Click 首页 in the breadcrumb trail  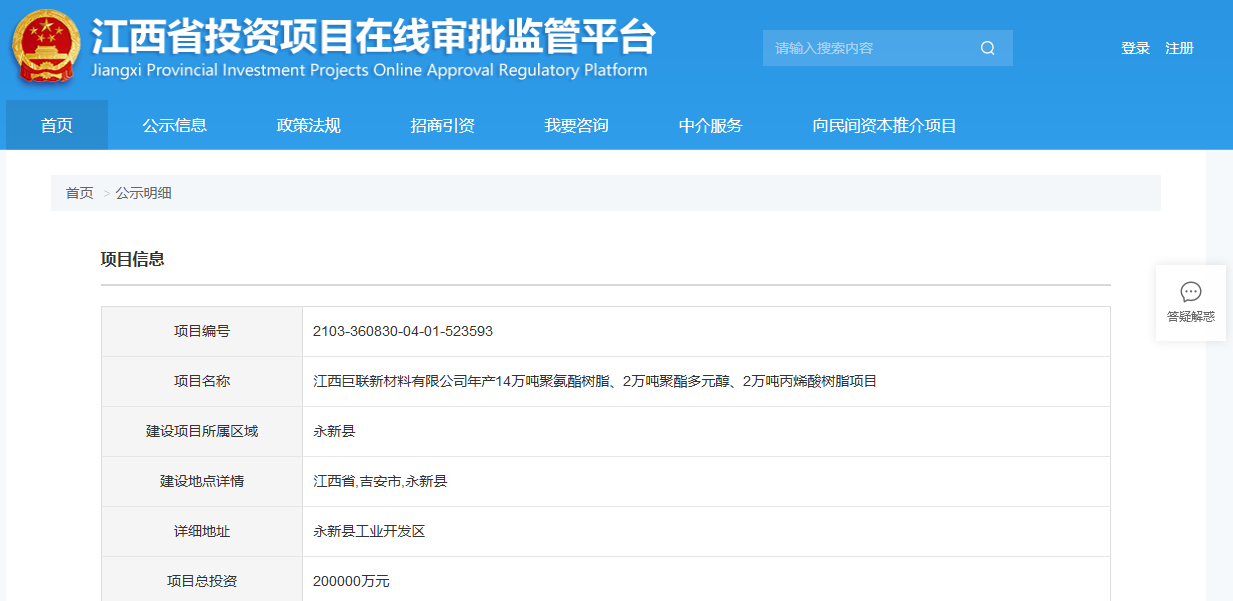pos(78,192)
